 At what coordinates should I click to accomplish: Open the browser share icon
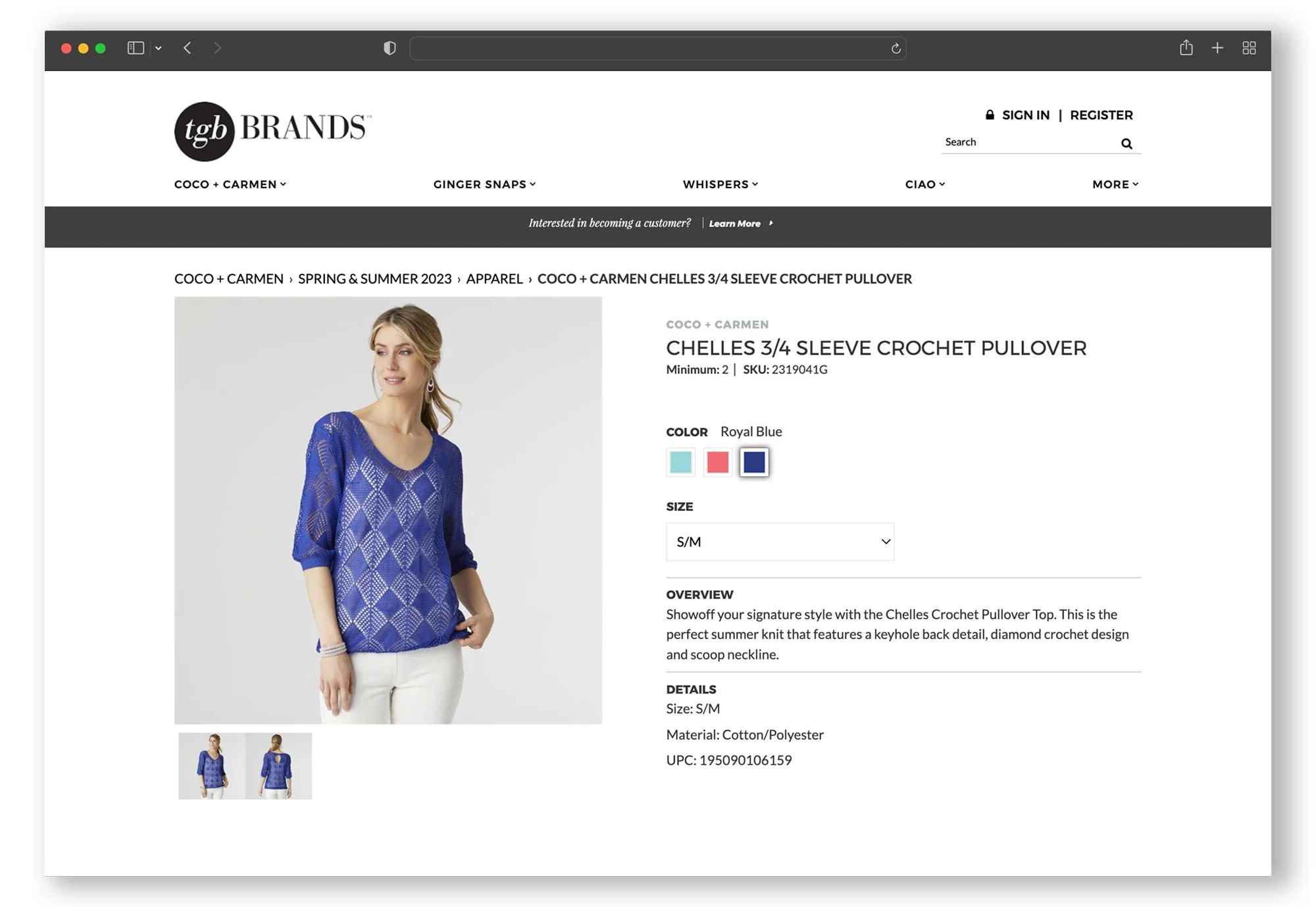pos(1186,47)
